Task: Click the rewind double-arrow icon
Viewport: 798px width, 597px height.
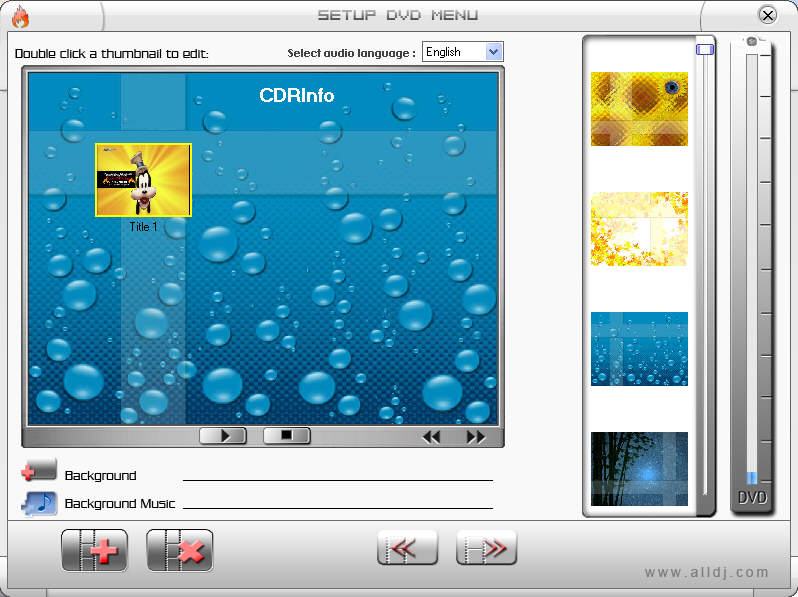Action: coord(431,437)
